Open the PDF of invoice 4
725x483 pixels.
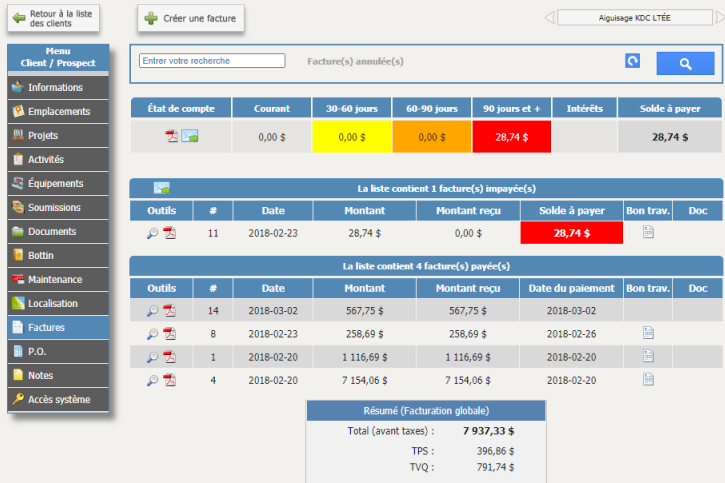(170, 380)
